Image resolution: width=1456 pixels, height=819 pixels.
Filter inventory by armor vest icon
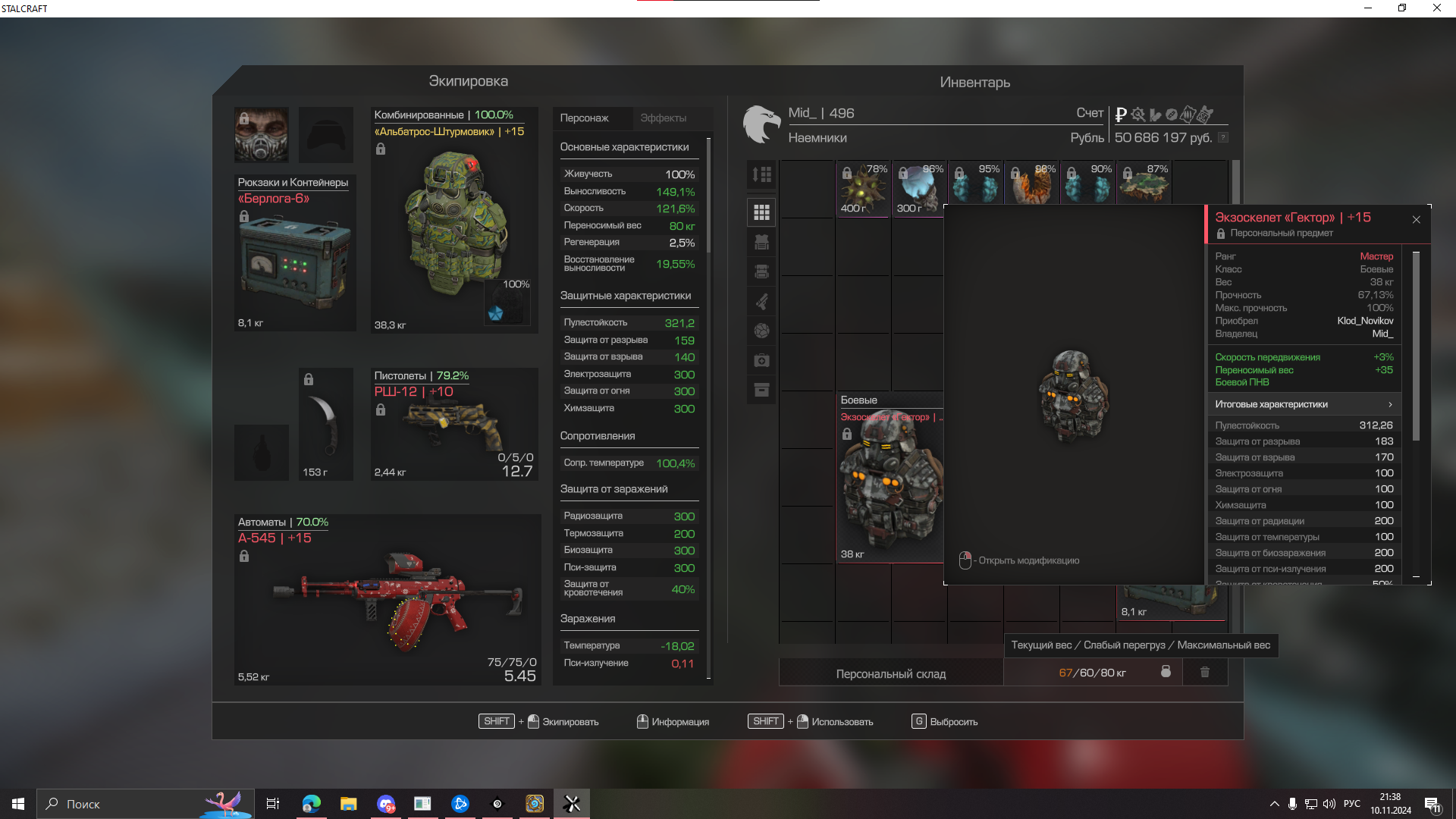coord(761,242)
